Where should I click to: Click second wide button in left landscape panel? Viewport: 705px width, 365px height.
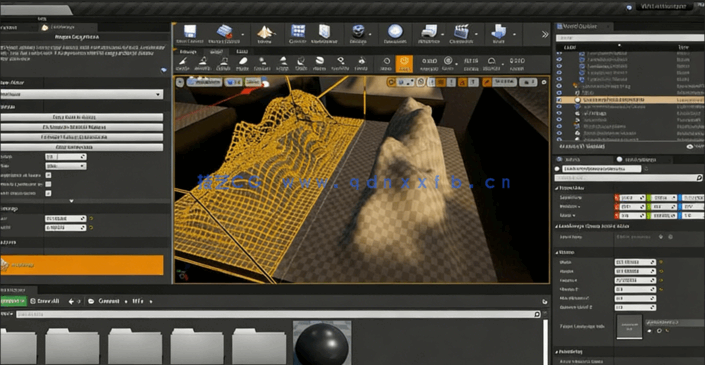81,127
